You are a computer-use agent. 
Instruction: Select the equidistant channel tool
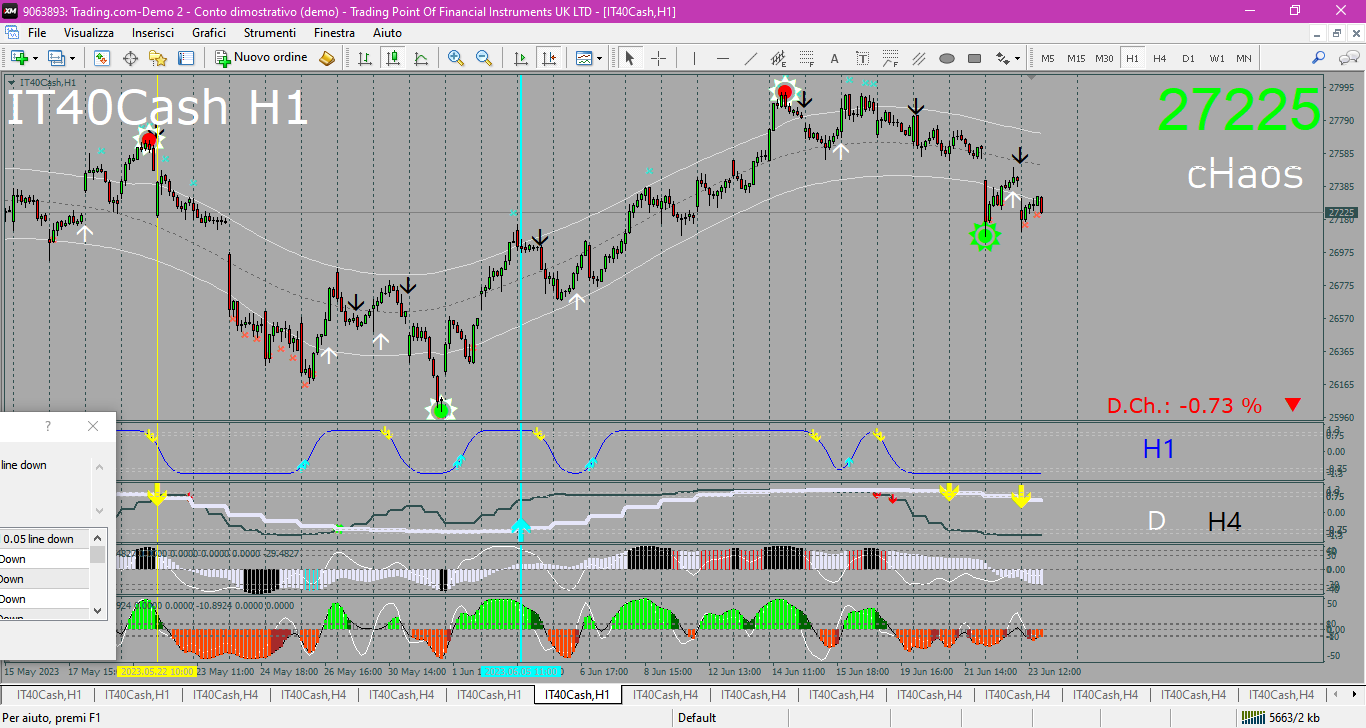pos(778,58)
